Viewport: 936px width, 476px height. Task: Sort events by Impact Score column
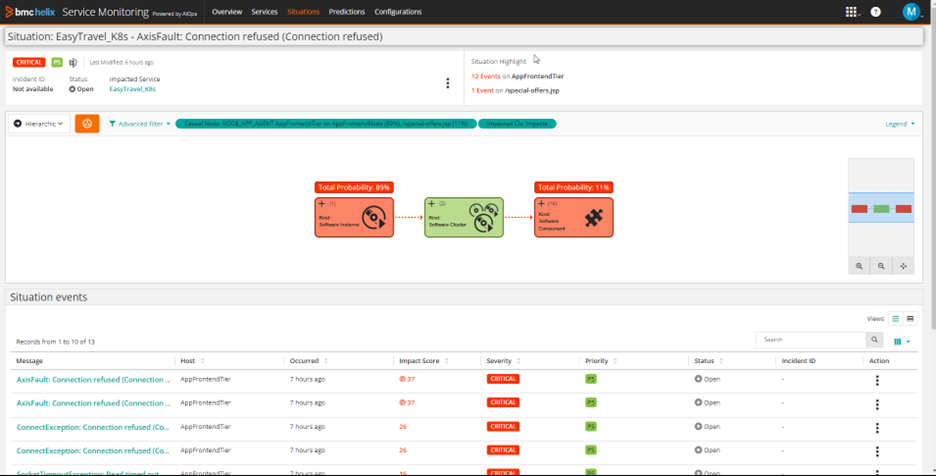pos(447,361)
